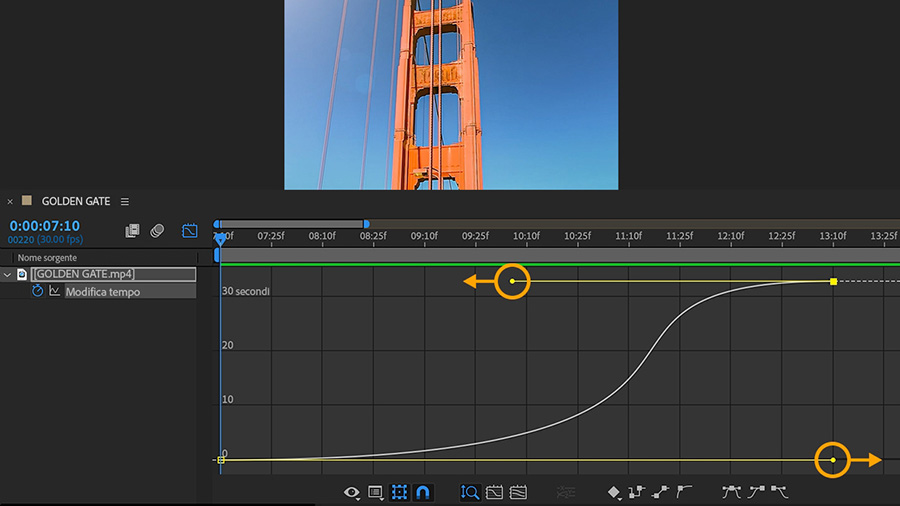Collapse the GOLDEN GATE.mp4 layer

[x=7, y=275]
